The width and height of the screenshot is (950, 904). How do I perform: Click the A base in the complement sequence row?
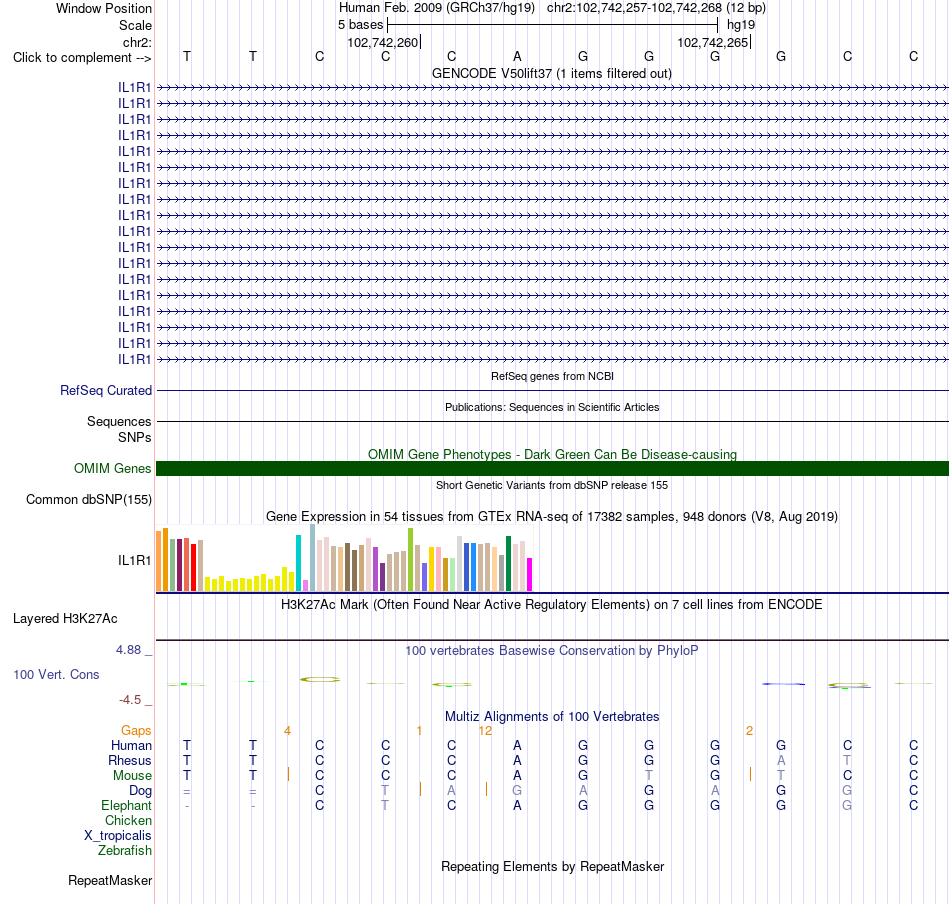click(517, 56)
